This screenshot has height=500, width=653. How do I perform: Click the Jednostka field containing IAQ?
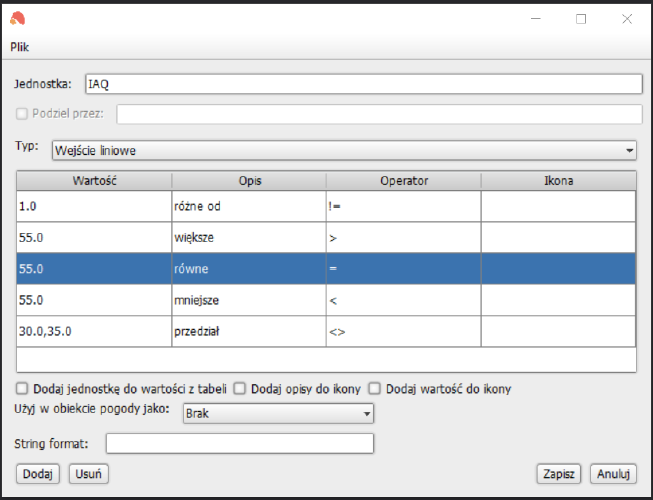[x=364, y=84]
